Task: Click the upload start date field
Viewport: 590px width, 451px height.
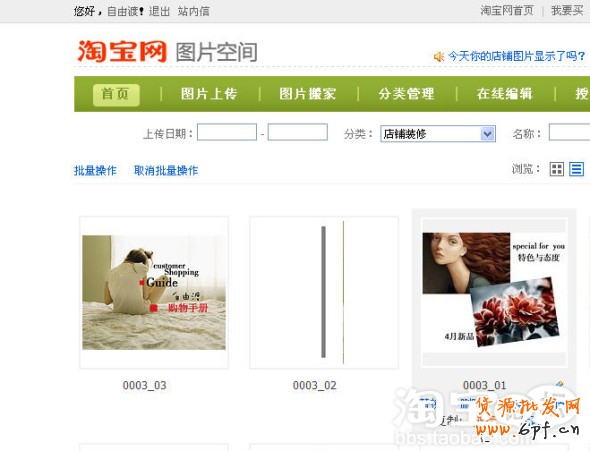Action: 227,132
